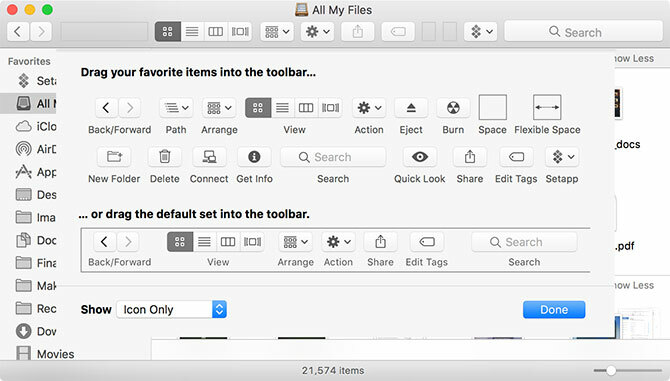Click the Share button in the top toolbar

click(358, 32)
